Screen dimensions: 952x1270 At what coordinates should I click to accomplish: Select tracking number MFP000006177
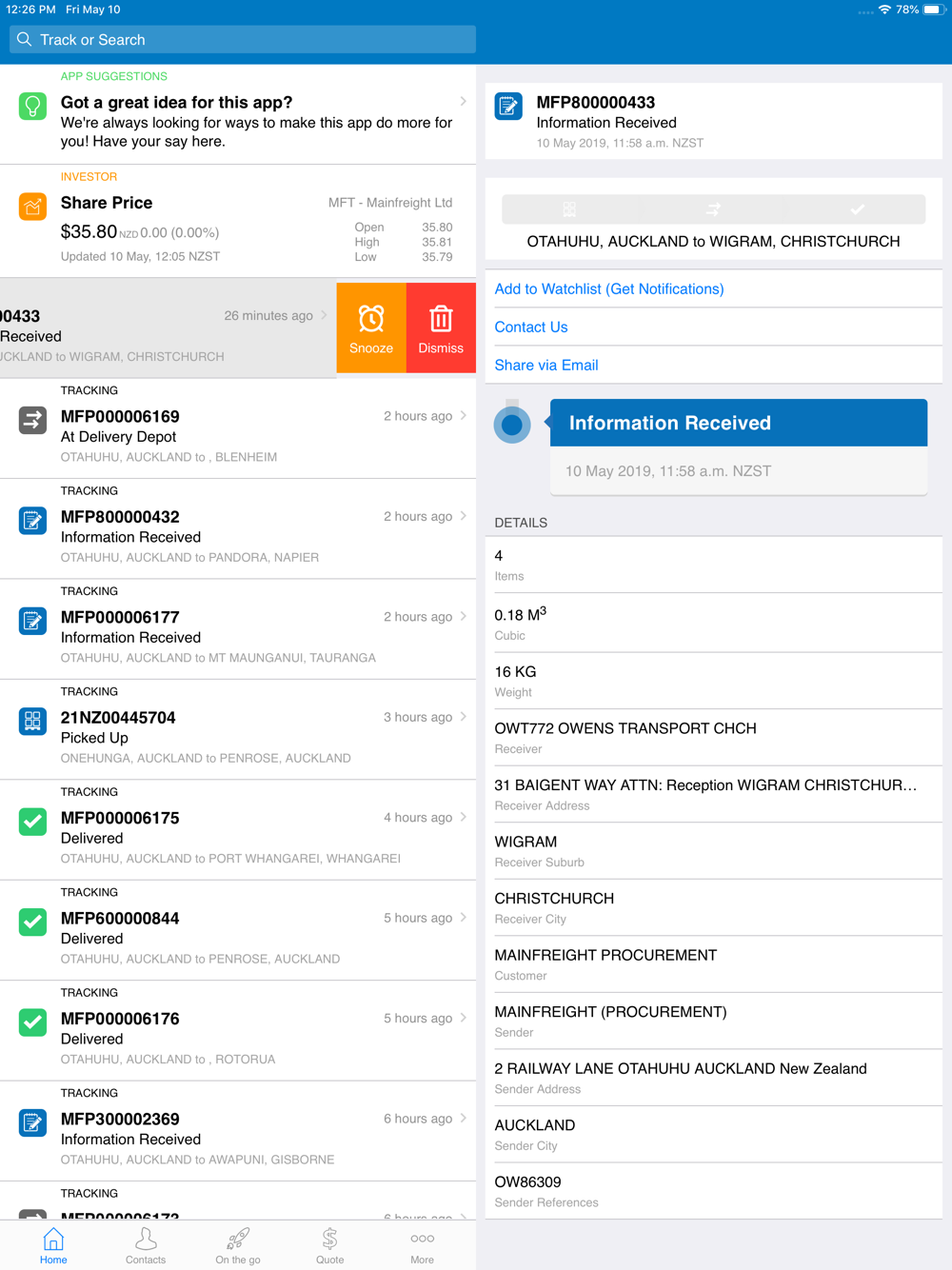pyautogui.click(x=120, y=617)
